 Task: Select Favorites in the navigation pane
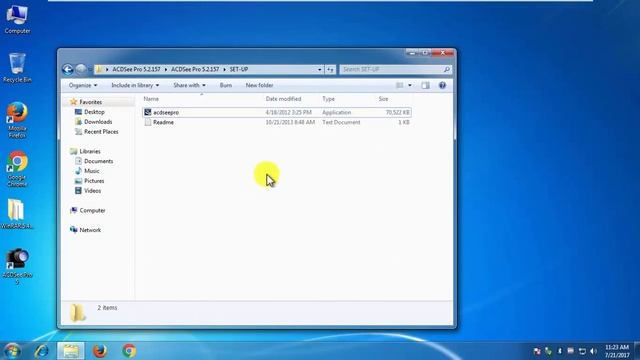coord(91,102)
